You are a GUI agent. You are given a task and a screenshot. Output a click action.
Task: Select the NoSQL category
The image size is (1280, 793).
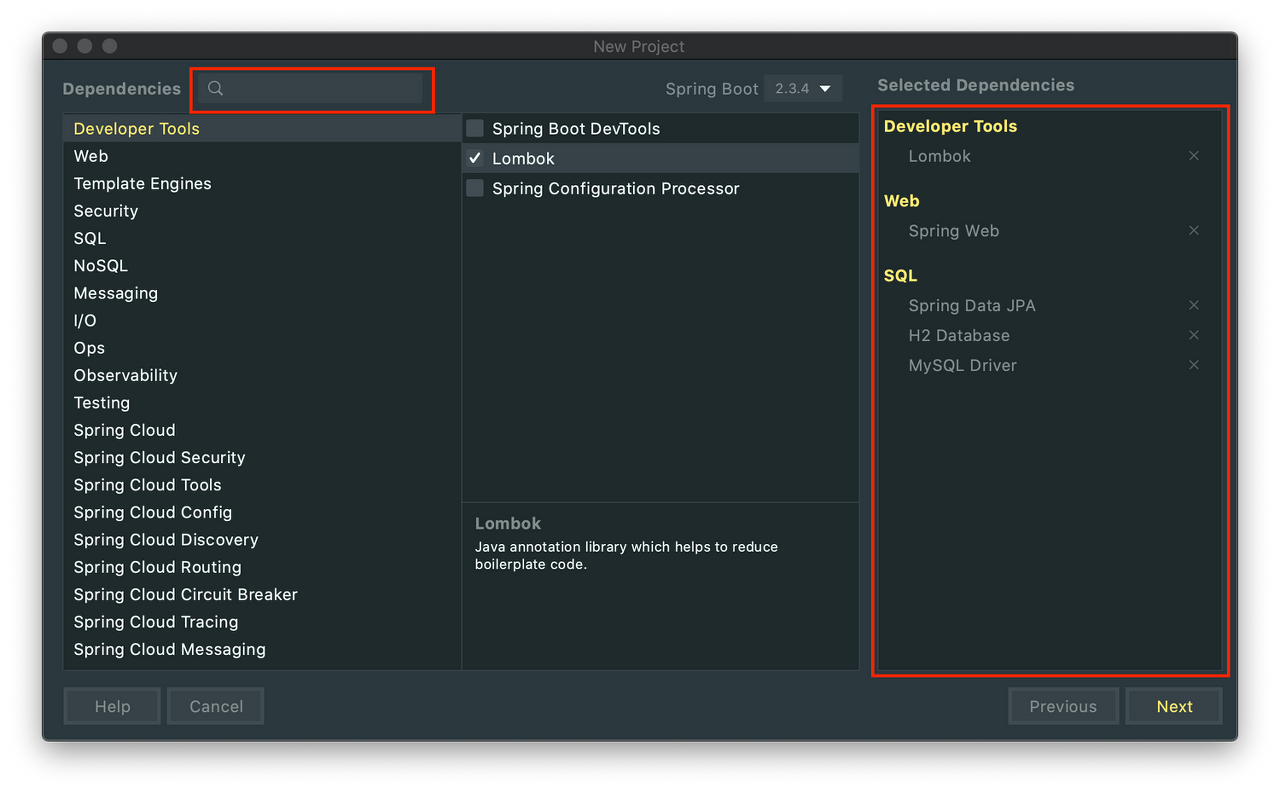(262, 265)
